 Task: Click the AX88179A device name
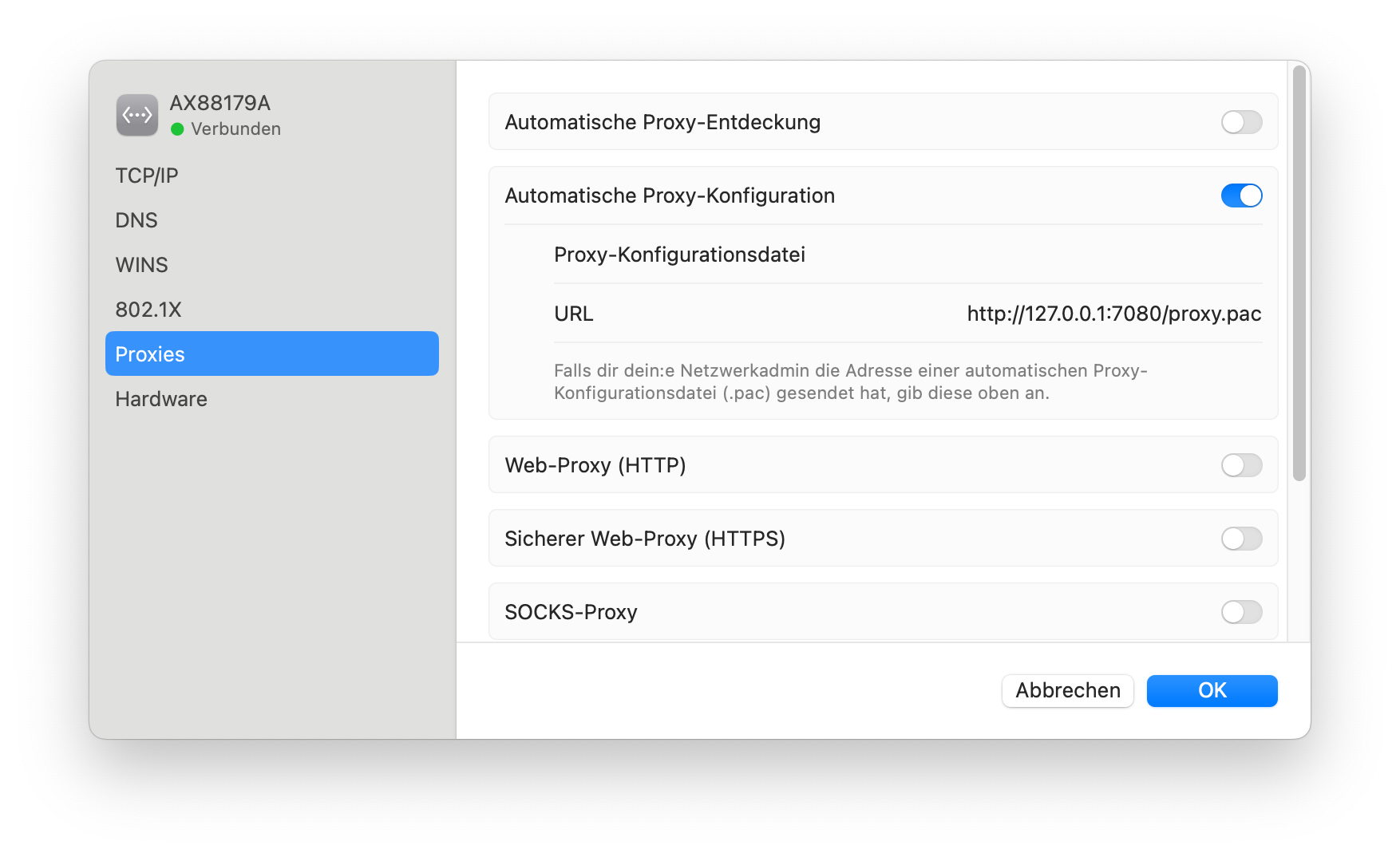pos(221,103)
